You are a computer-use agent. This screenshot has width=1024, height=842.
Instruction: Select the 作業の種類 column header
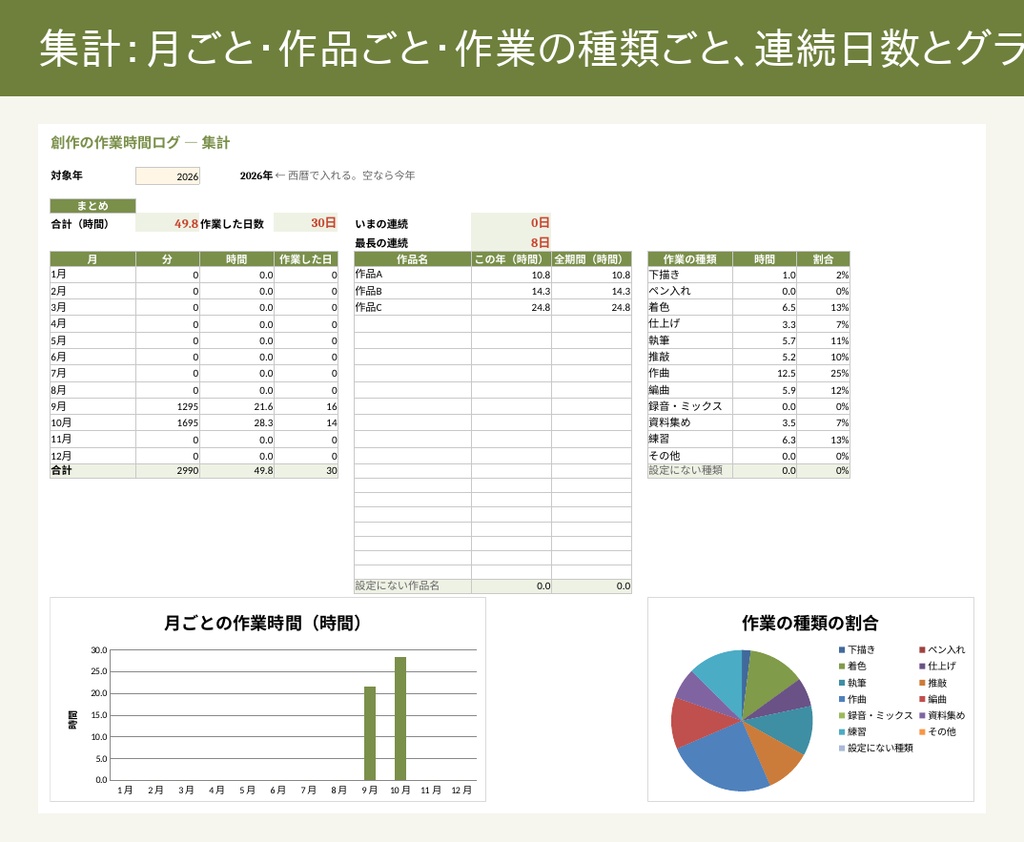tap(690, 259)
